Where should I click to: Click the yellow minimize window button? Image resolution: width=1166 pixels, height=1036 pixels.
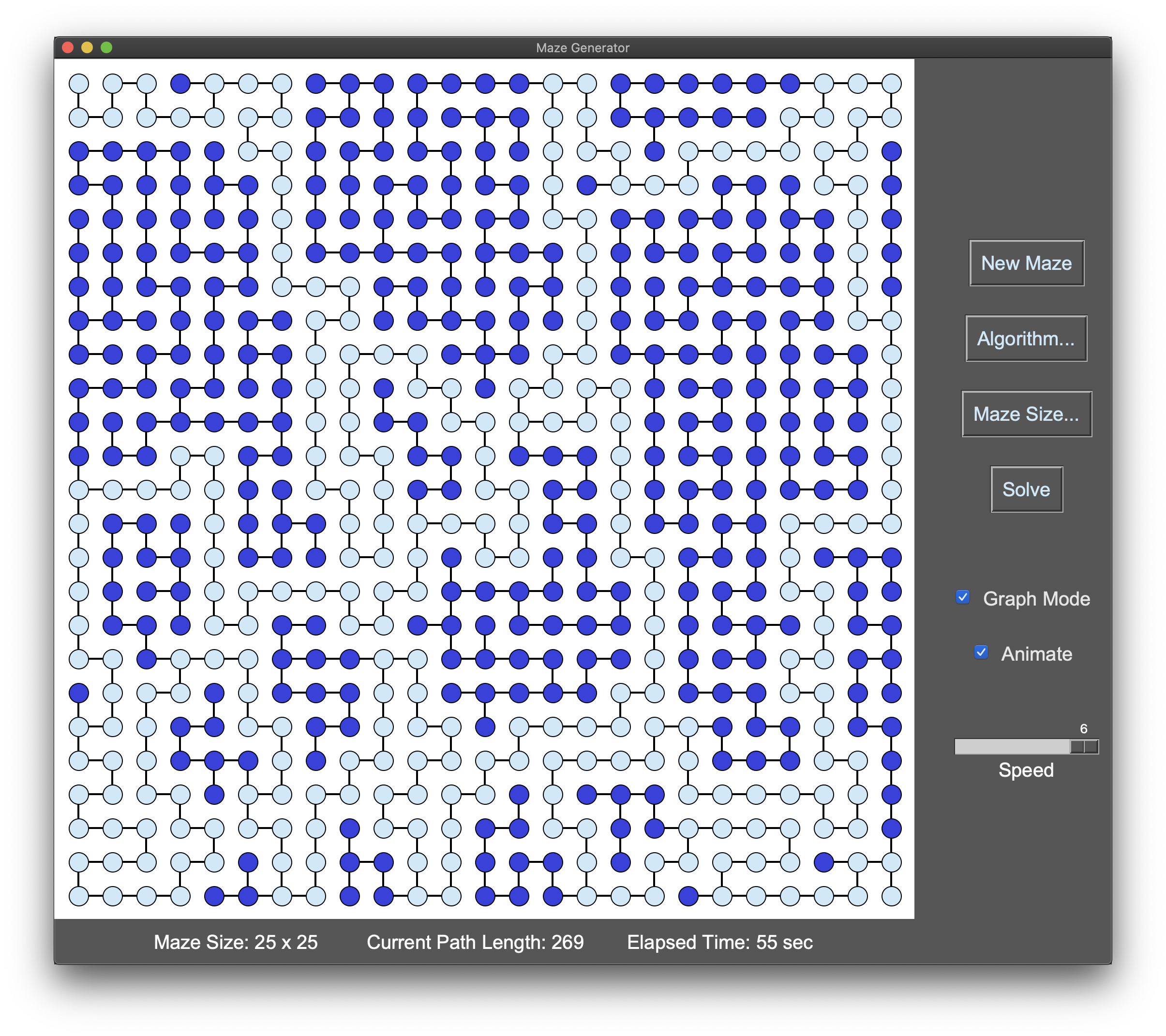[87, 47]
